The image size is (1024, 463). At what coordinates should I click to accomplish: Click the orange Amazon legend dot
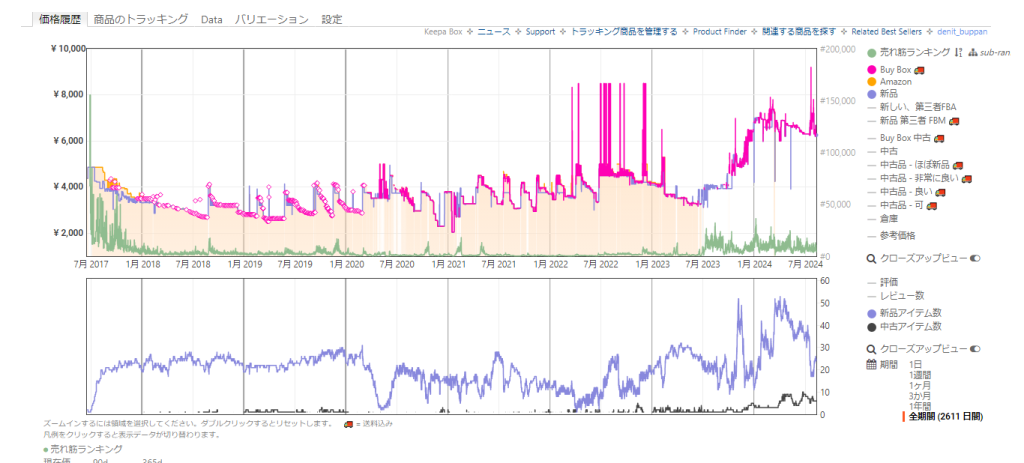[x=872, y=82]
